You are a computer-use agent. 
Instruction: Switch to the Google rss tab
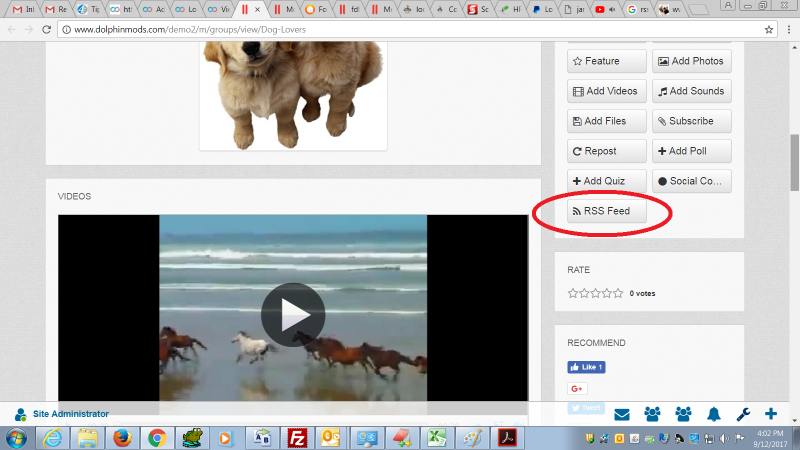[638, 9]
